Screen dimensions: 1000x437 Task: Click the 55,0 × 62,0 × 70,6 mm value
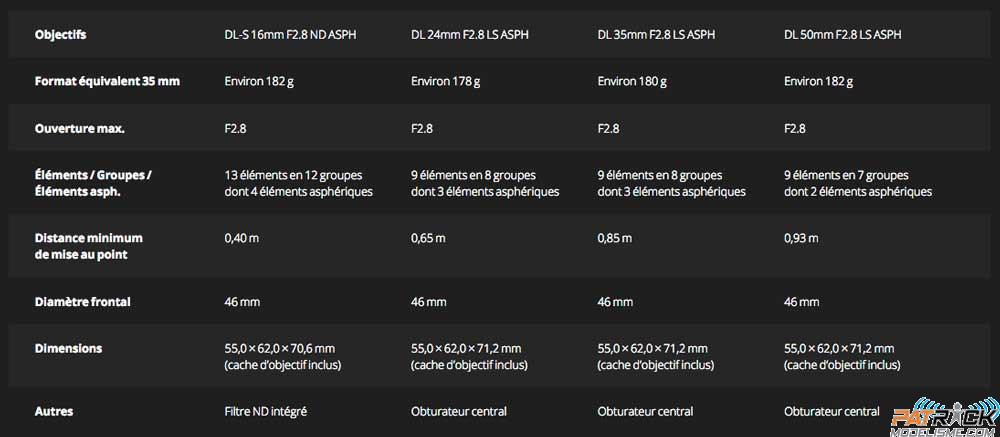coord(279,348)
